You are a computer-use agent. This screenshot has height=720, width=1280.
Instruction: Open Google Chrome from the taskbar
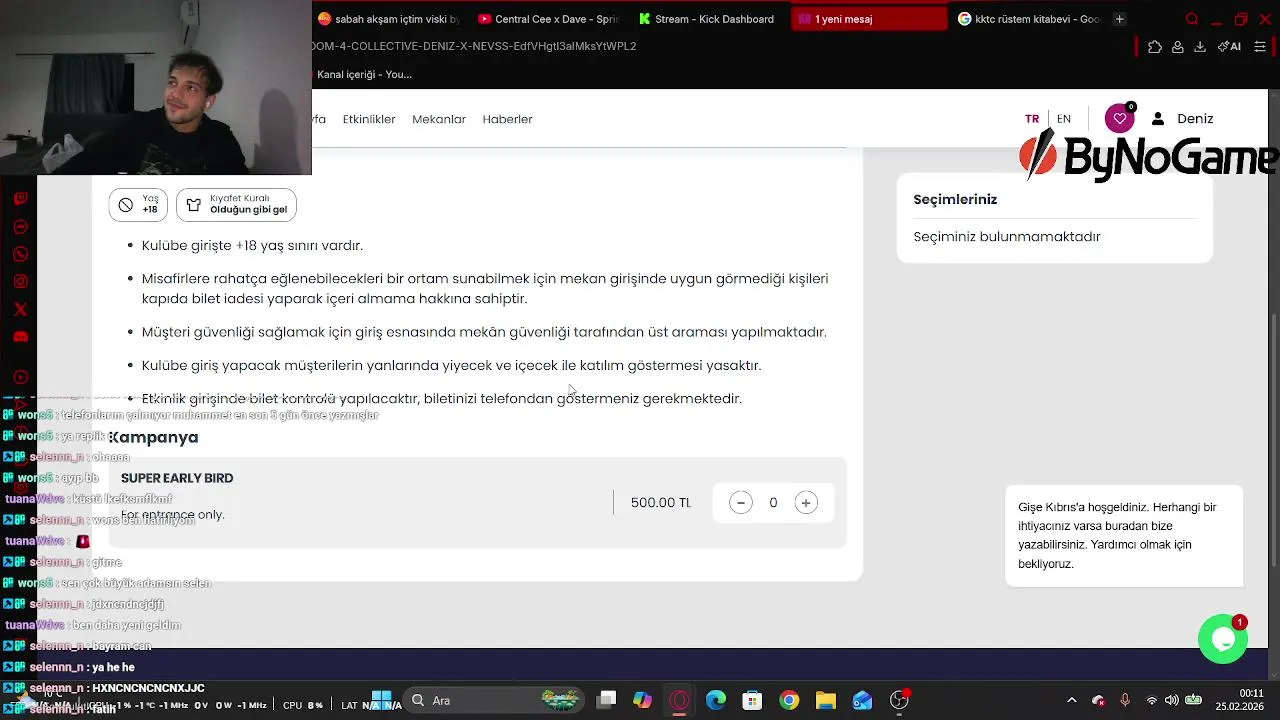[789, 700]
